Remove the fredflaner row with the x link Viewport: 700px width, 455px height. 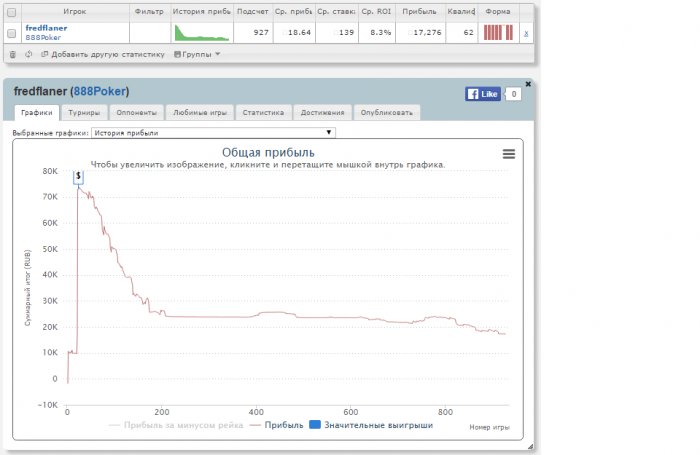click(x=526, y=33)
